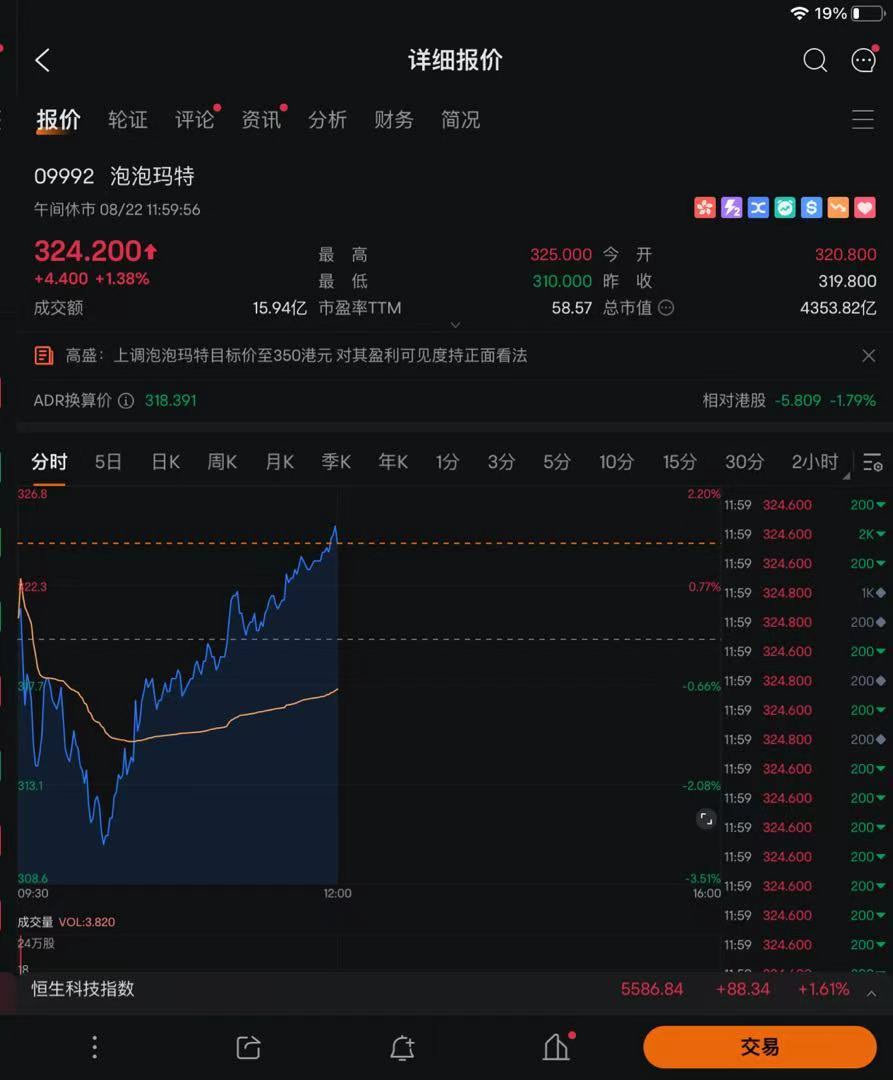Switch to the 财务 tab
Viewport: 893px width, 1080px height.
(394, 120)
